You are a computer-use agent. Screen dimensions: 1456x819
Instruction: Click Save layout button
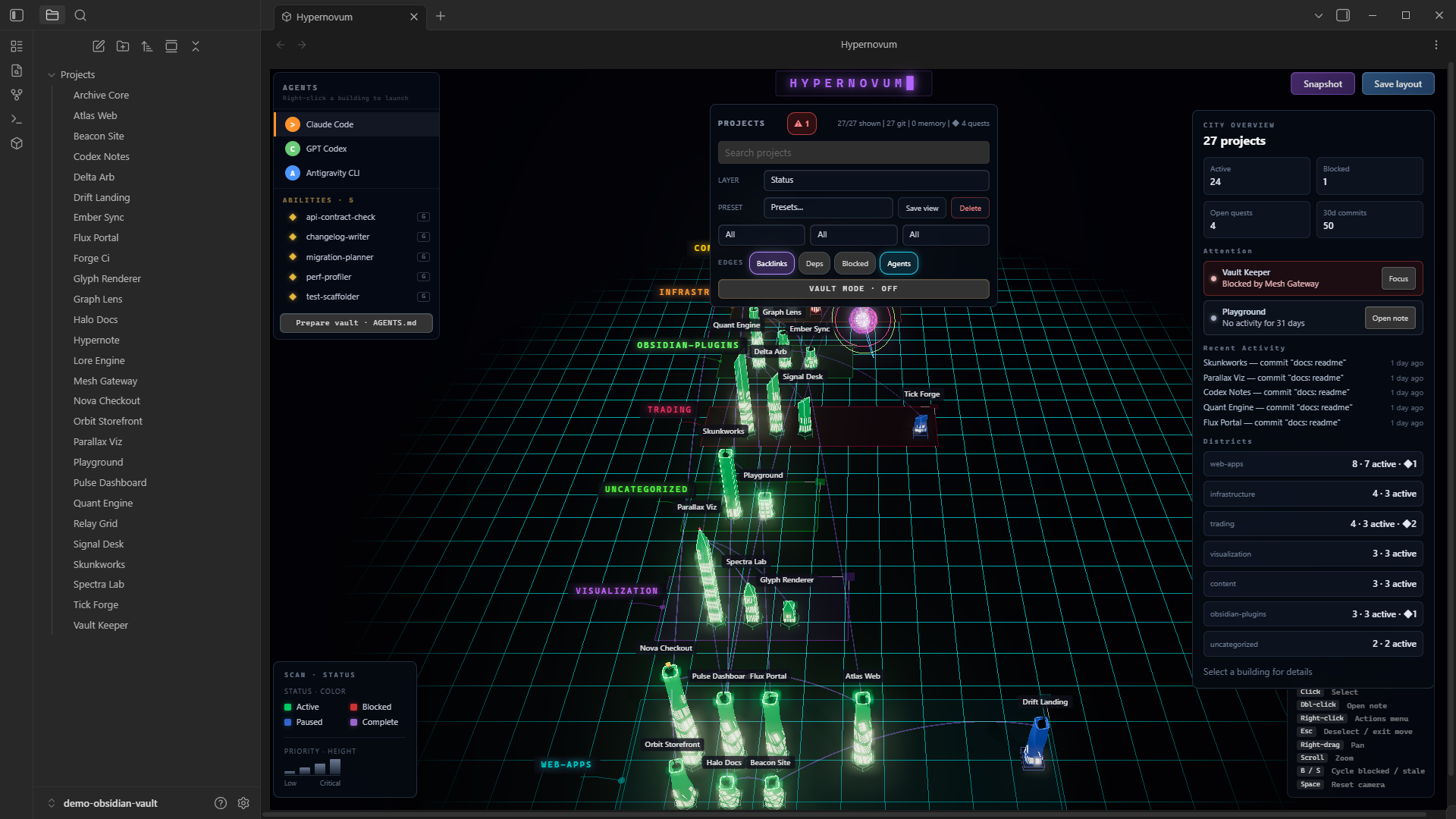(1398, 84)
